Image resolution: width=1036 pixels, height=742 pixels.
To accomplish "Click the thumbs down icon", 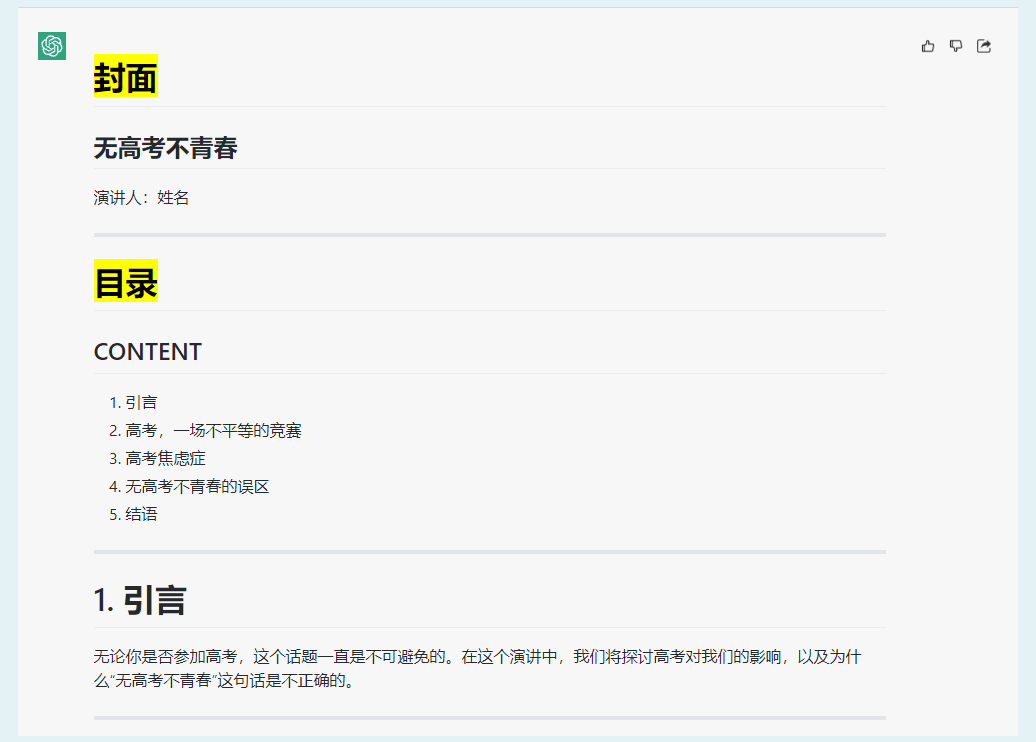I will coord(956,46).
